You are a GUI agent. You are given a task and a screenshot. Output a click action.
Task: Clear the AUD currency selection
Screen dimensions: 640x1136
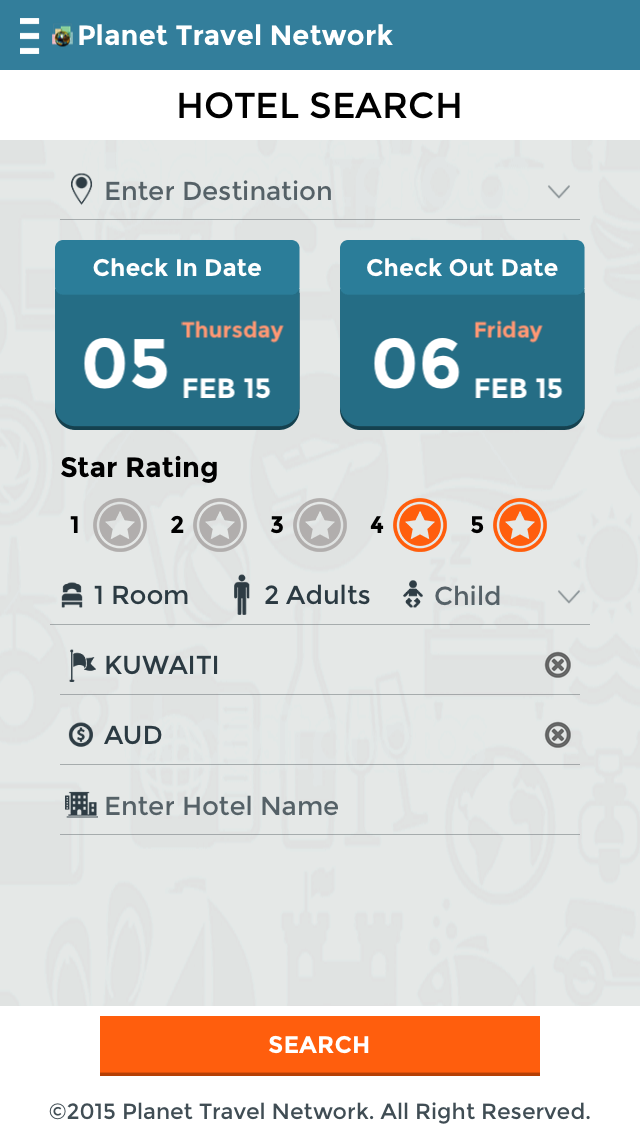(x=557, y=735)
